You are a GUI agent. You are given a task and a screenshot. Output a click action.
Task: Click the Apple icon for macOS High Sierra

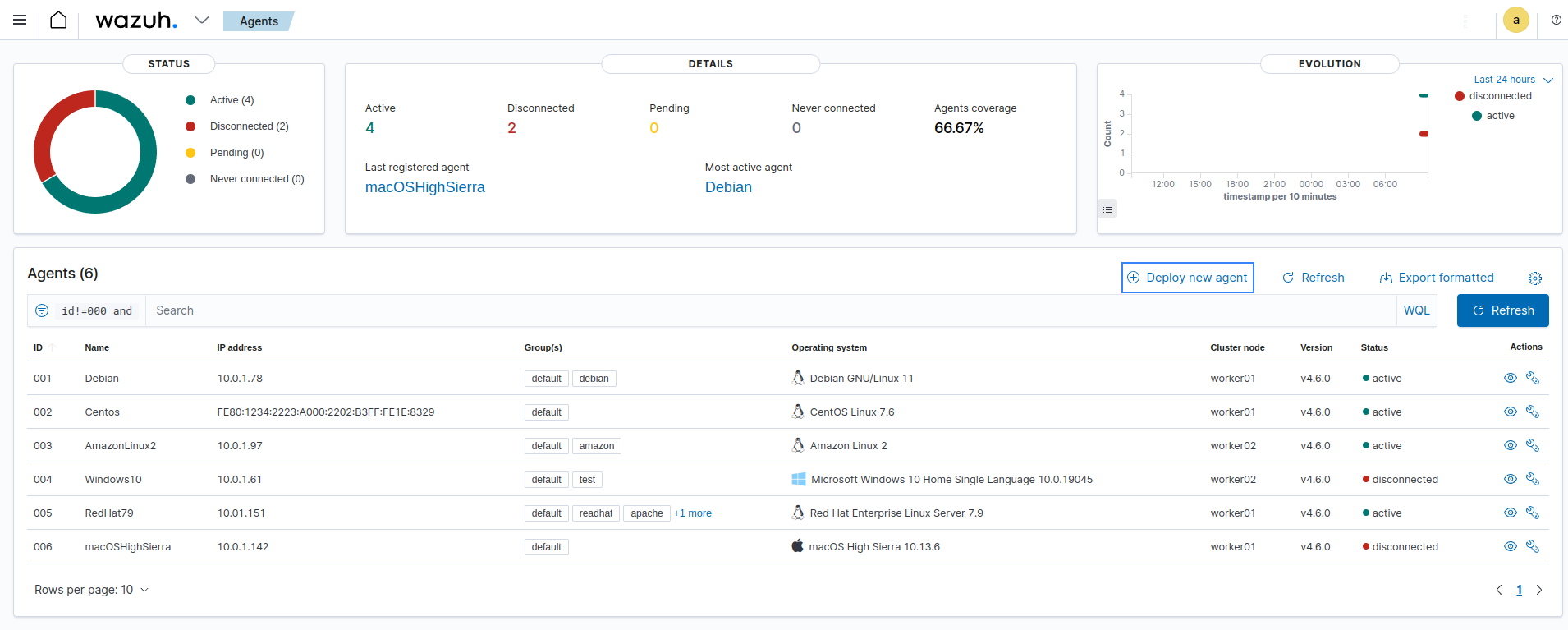point(797,545)
